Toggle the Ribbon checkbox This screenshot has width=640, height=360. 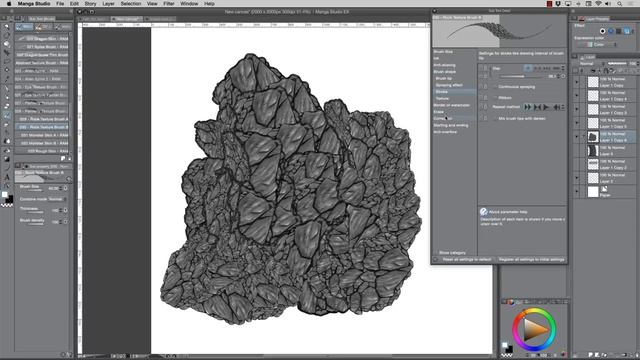[495, 98]
